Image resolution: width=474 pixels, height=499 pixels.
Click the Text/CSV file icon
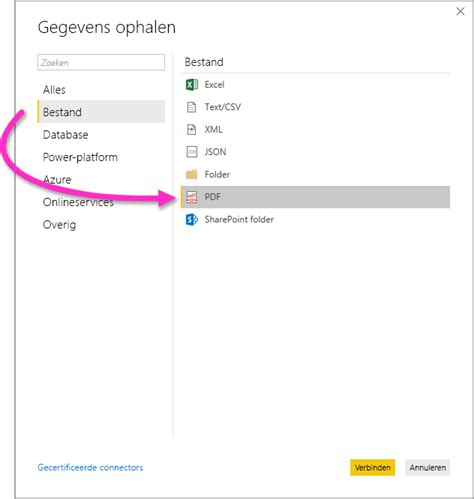pos(192,107)
